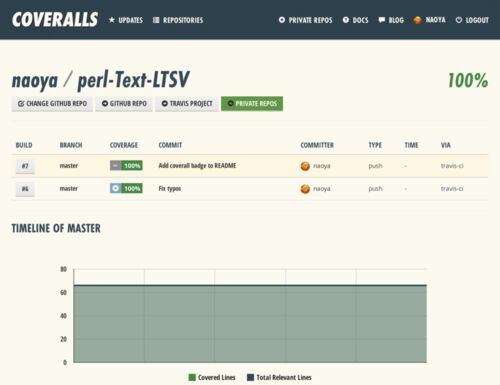
Task: Open build #6
Action: tap(25, 189)
